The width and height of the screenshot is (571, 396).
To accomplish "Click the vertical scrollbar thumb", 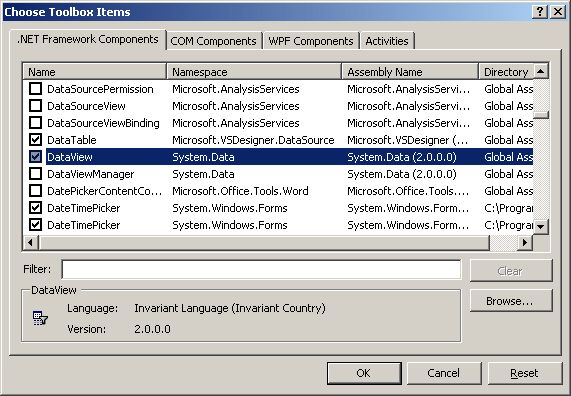I will 541,115.
